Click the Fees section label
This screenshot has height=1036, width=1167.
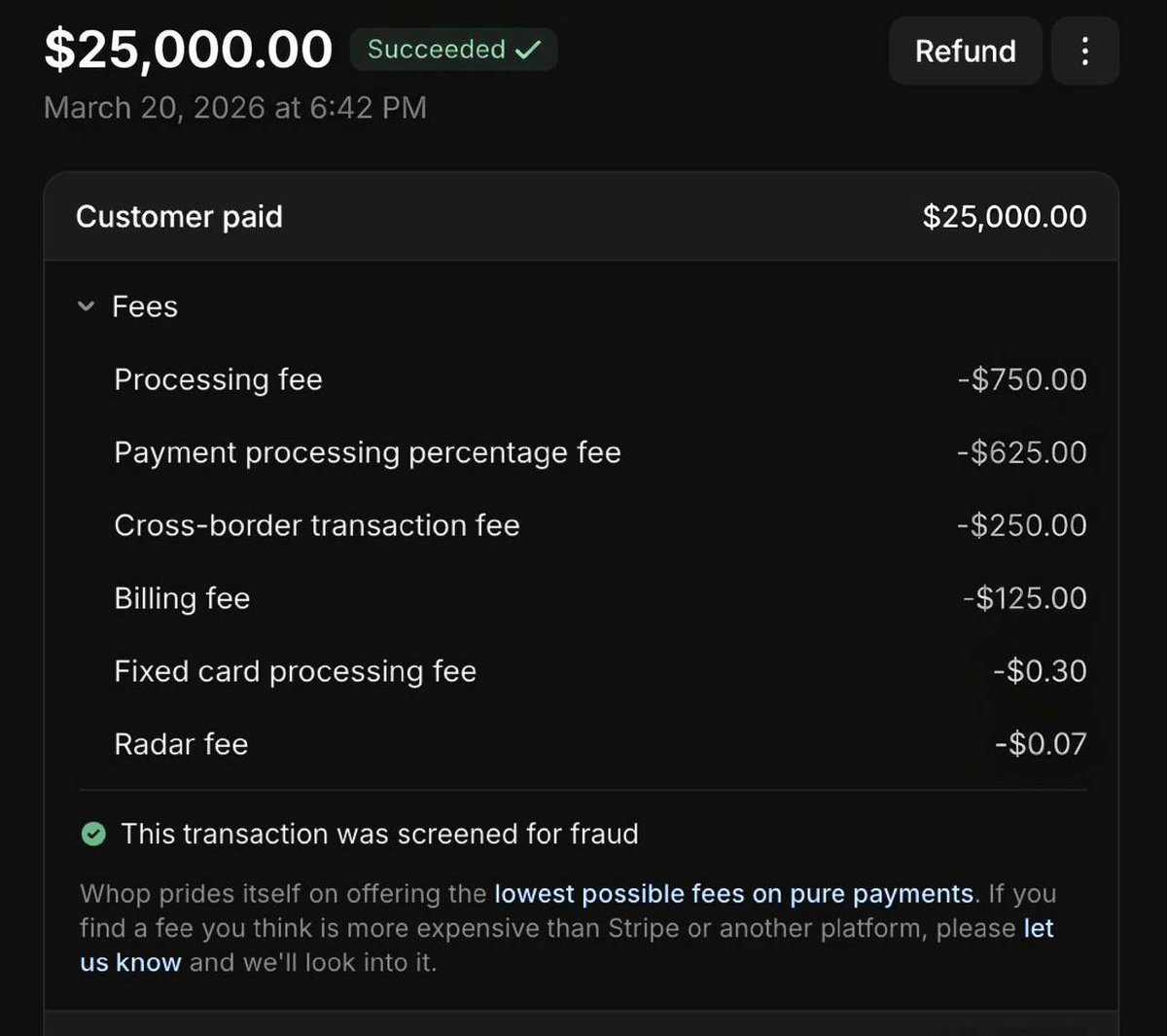(x=145, y=306)
